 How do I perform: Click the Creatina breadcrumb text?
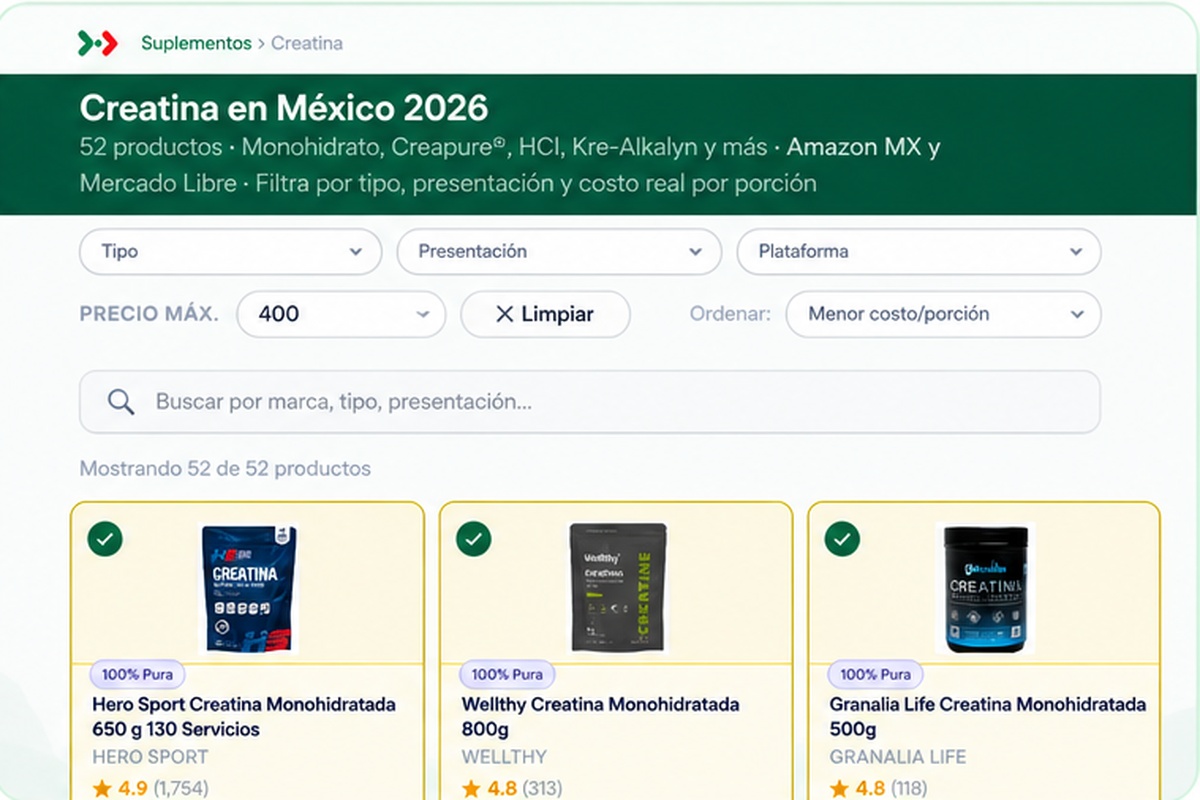[307, 43]
